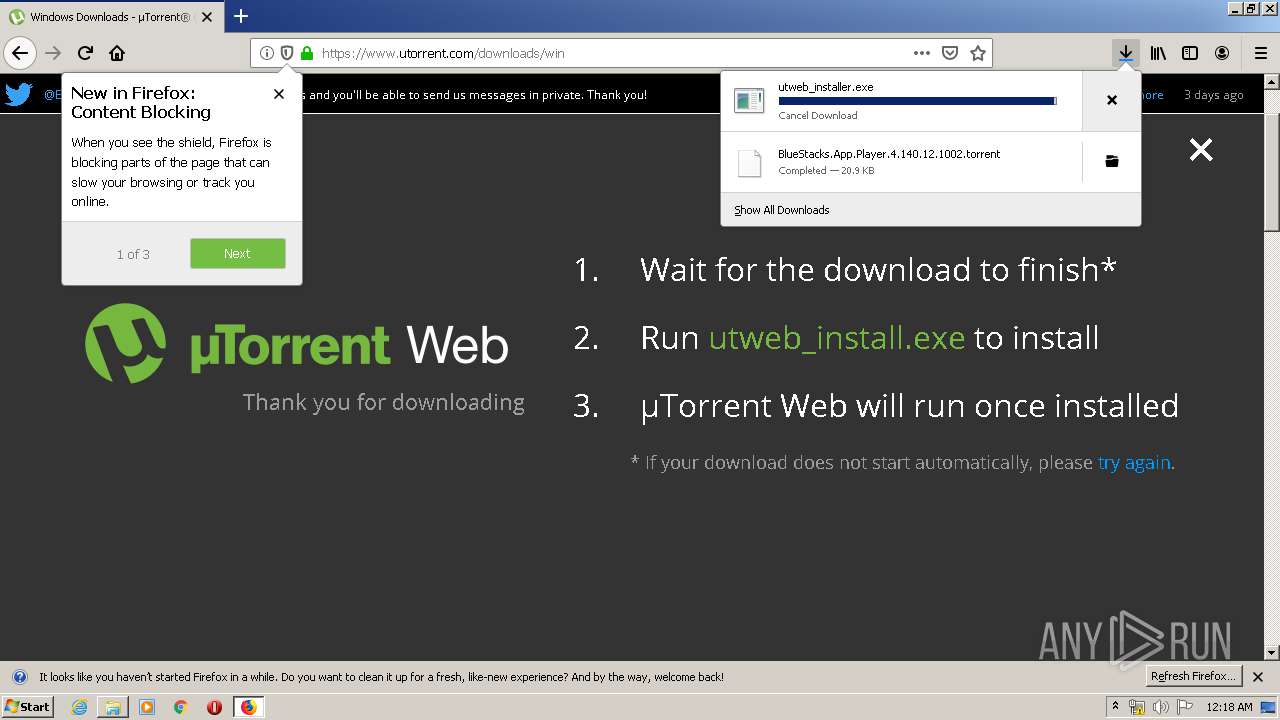Close the Content Blocking tooltip
The image size is (1280, 720).
click(279, 94)
